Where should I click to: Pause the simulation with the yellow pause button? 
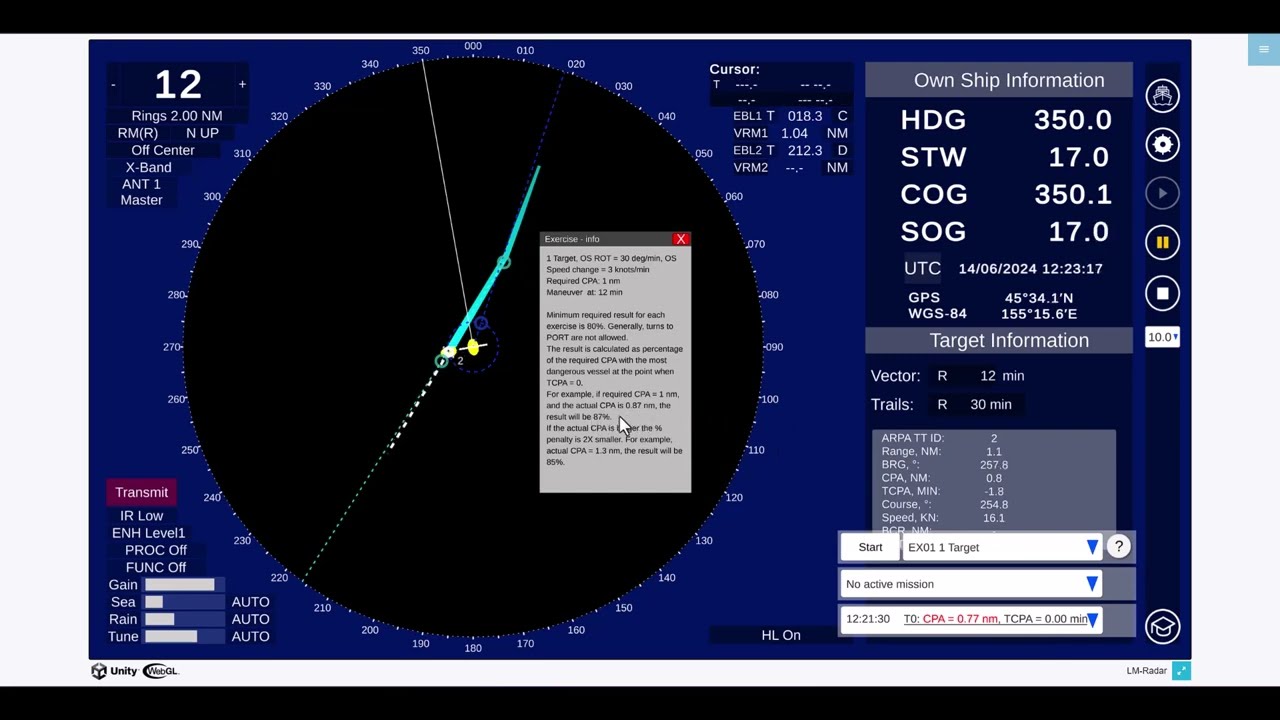click(x=1162, y=242)
